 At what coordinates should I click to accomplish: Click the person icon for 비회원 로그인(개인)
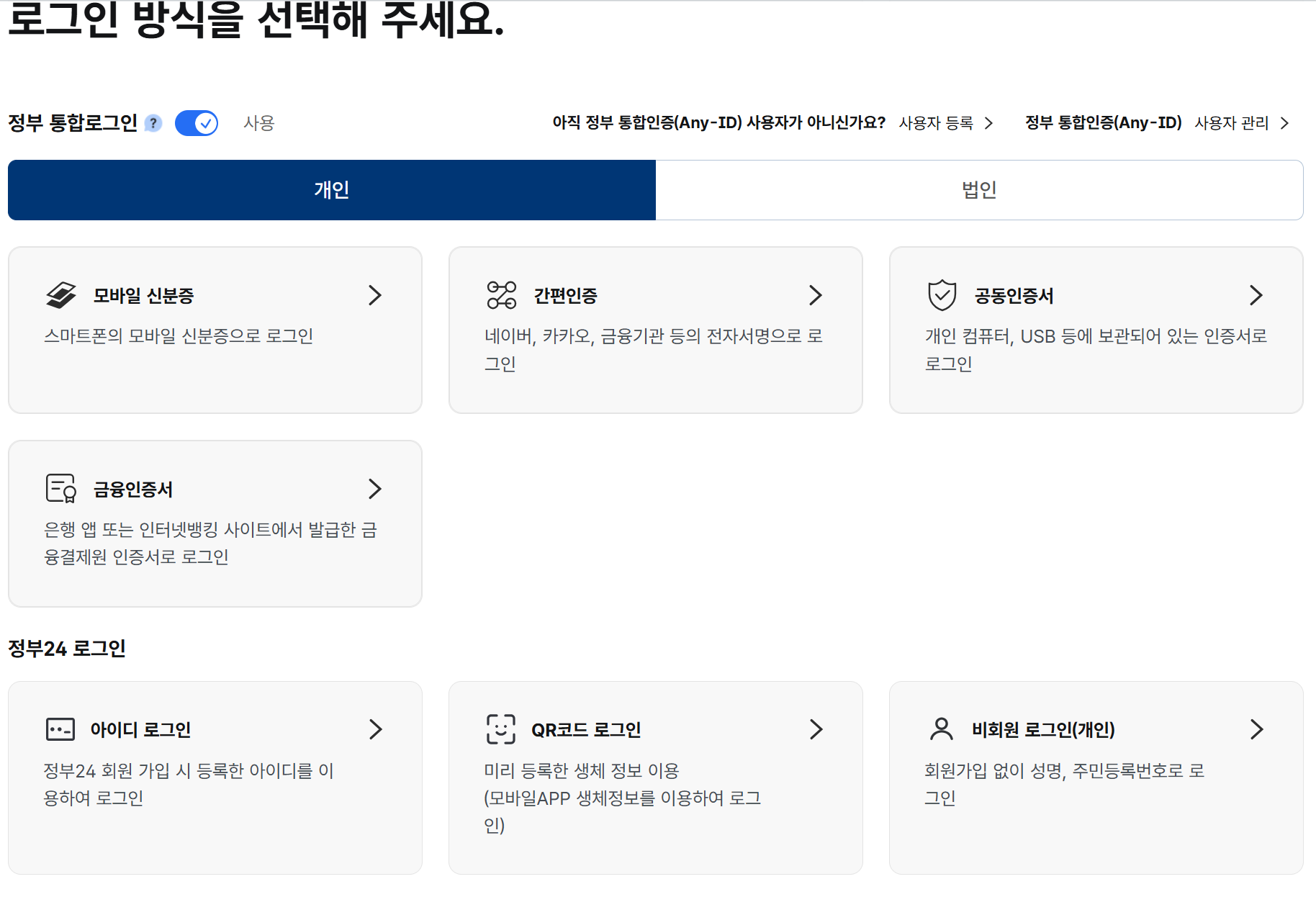tap(942, 729)
